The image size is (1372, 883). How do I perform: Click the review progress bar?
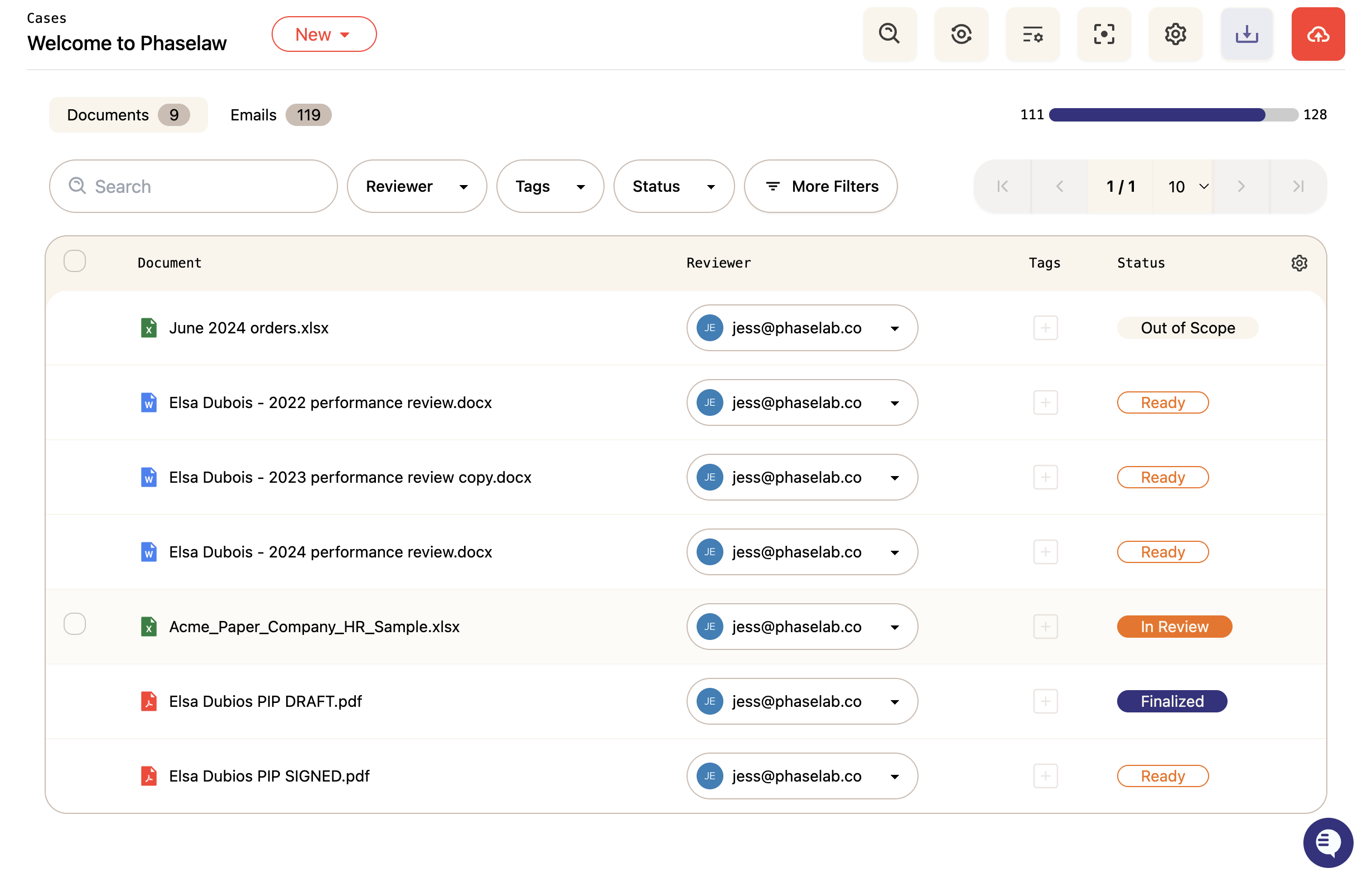coord(1173,115)
